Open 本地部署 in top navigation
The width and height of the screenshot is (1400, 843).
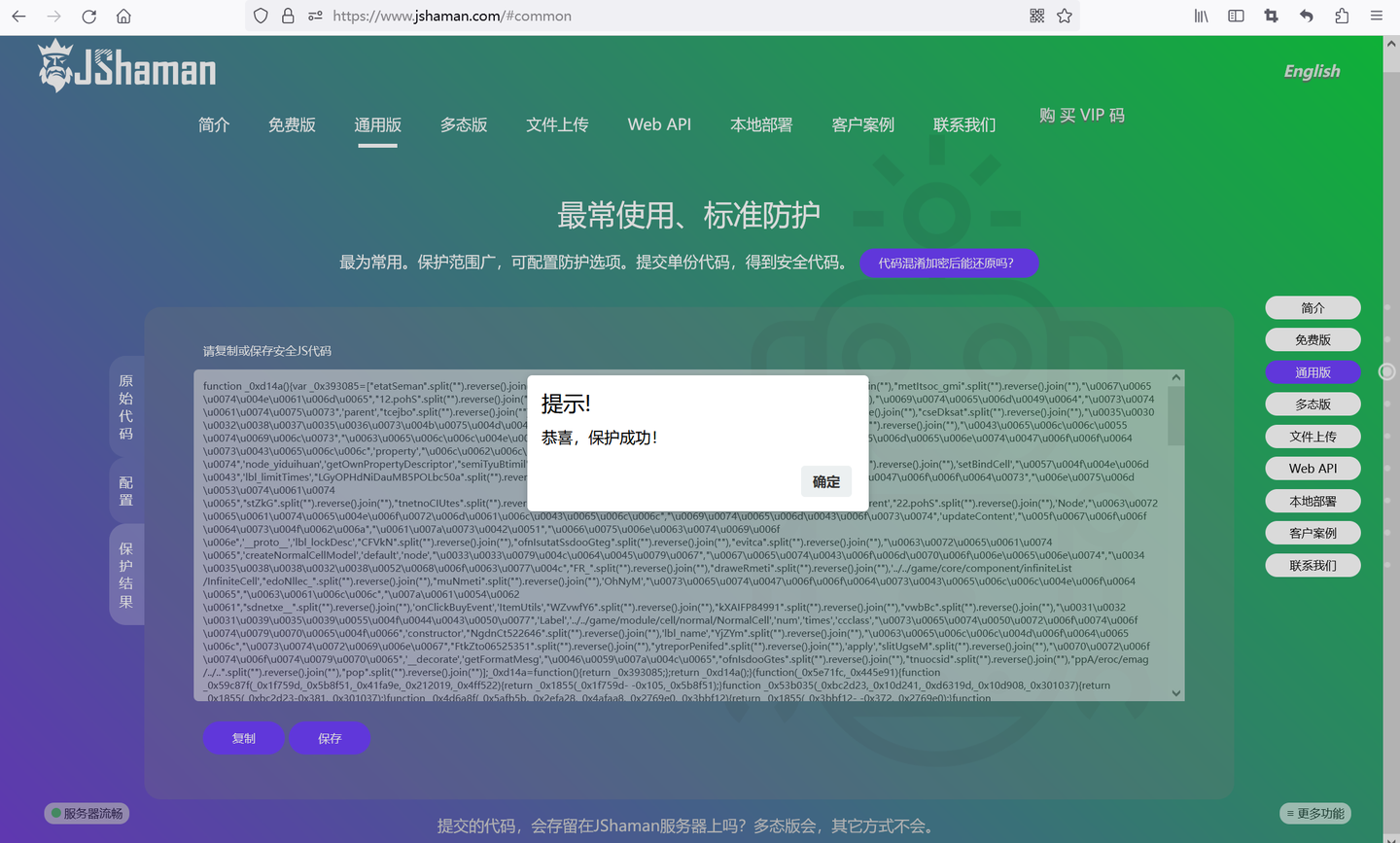tap(761, 124)
